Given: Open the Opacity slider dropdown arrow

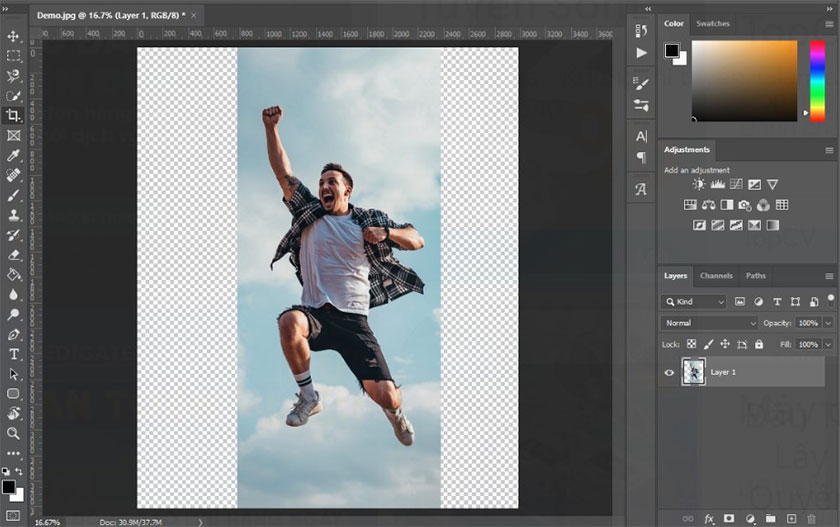Looking at the screenshot, I should 828,323.
